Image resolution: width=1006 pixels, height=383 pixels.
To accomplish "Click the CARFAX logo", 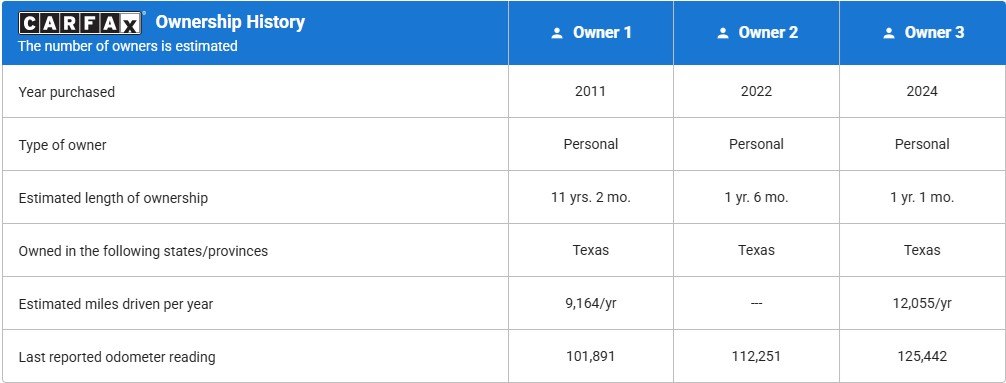I will tap(80, 23).
